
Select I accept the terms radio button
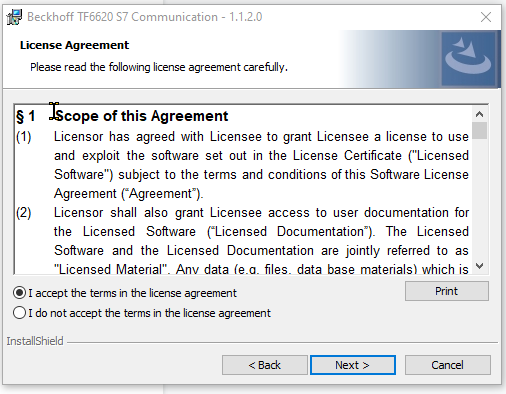(19, 293)
